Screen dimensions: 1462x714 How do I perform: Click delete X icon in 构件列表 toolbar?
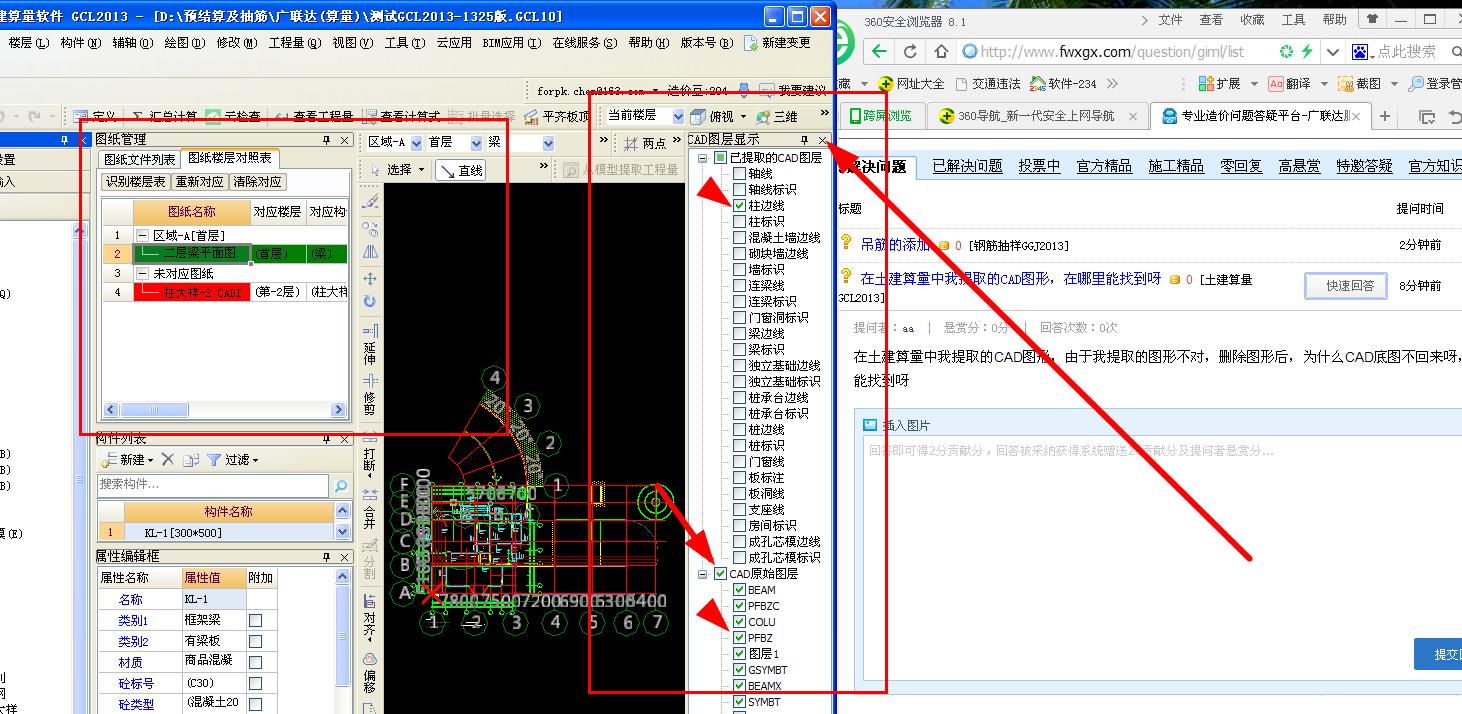[167, 460]
